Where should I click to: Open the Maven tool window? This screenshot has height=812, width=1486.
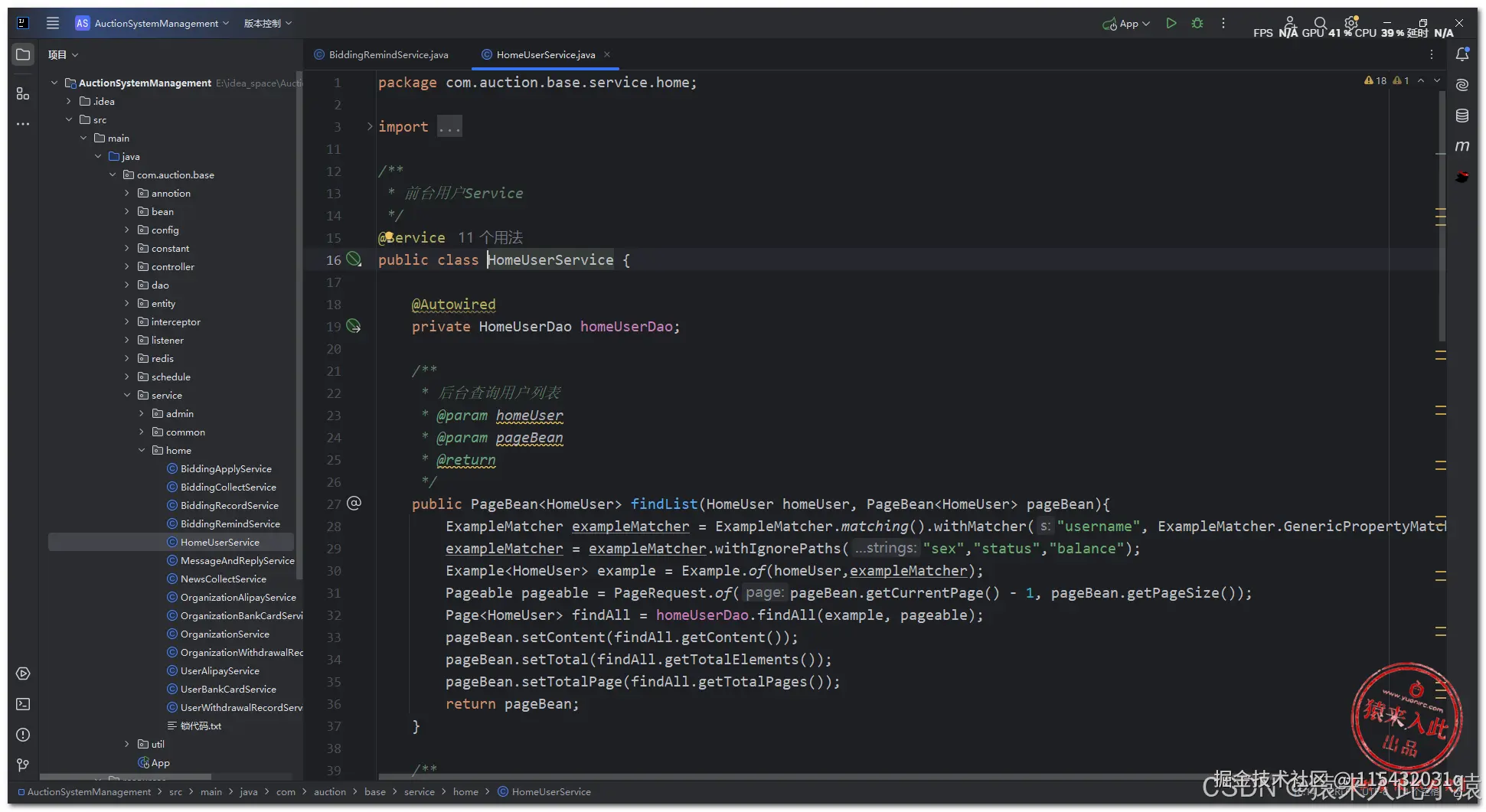(1462, 146)
